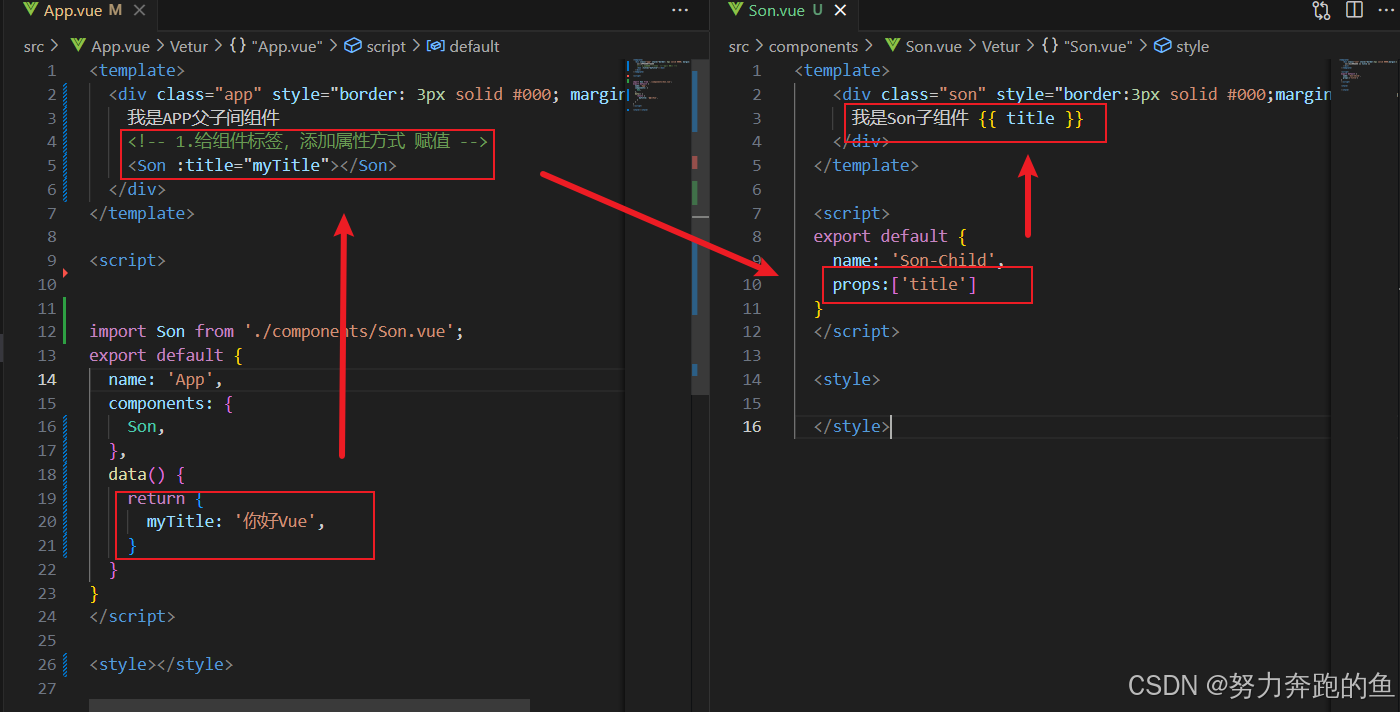This screenshot has height=712, width=1400.
Task: Click the <style></style> line in App.vue
Action: pos(161,665)
